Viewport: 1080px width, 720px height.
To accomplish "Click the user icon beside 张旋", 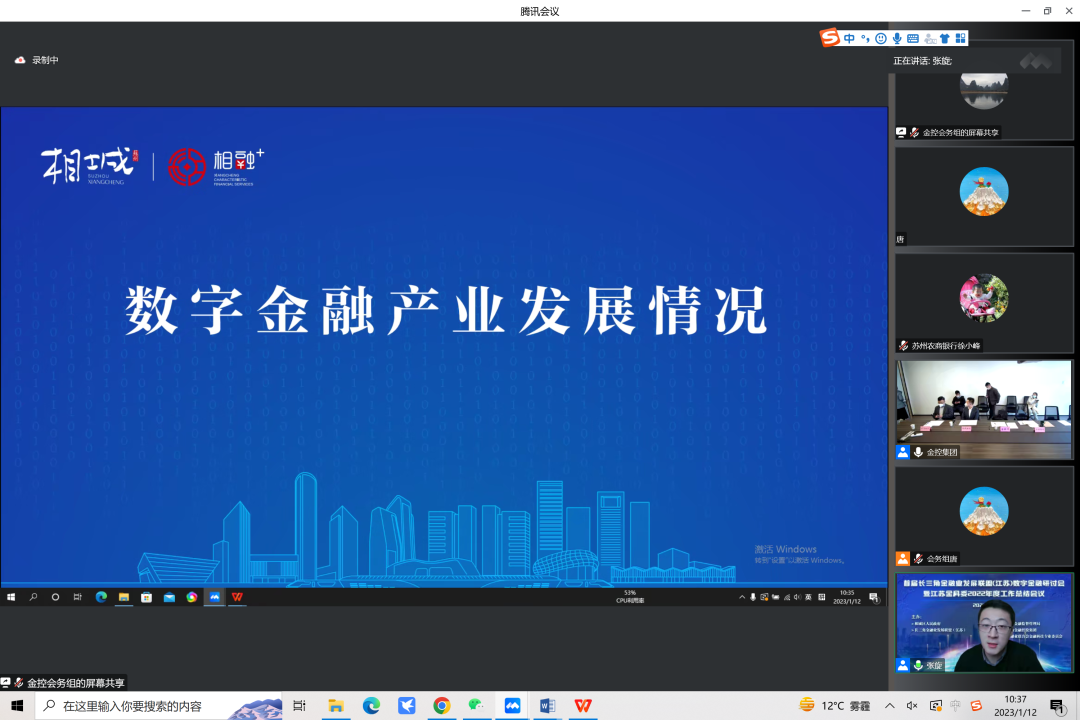I will click(902, 665).
